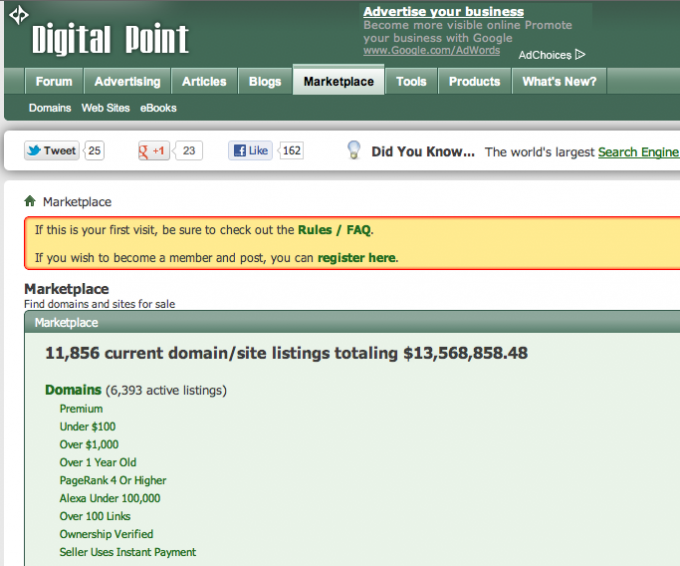Viewport: 680px width, 566px height.
Task: Open Seller Uses Instant Payment listings
Action: [x=128, y=552]
